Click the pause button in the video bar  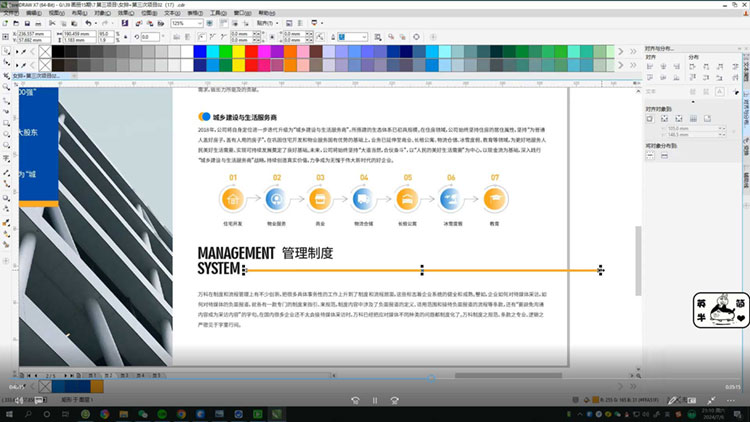coord(375,398)
